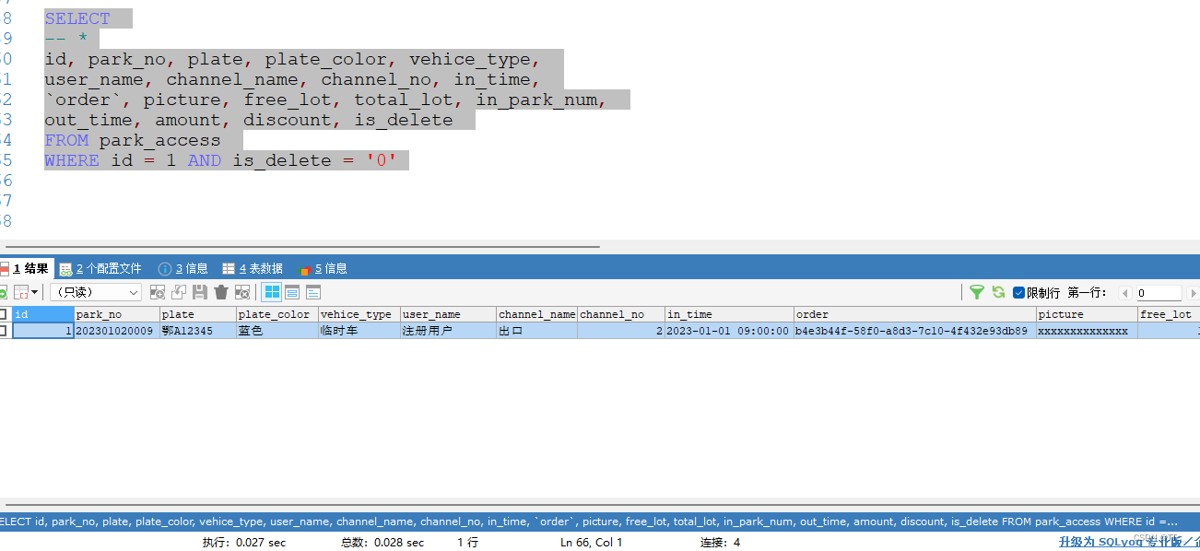
Task: Click the delete row trash icon
Action: [x=221, y=292]
